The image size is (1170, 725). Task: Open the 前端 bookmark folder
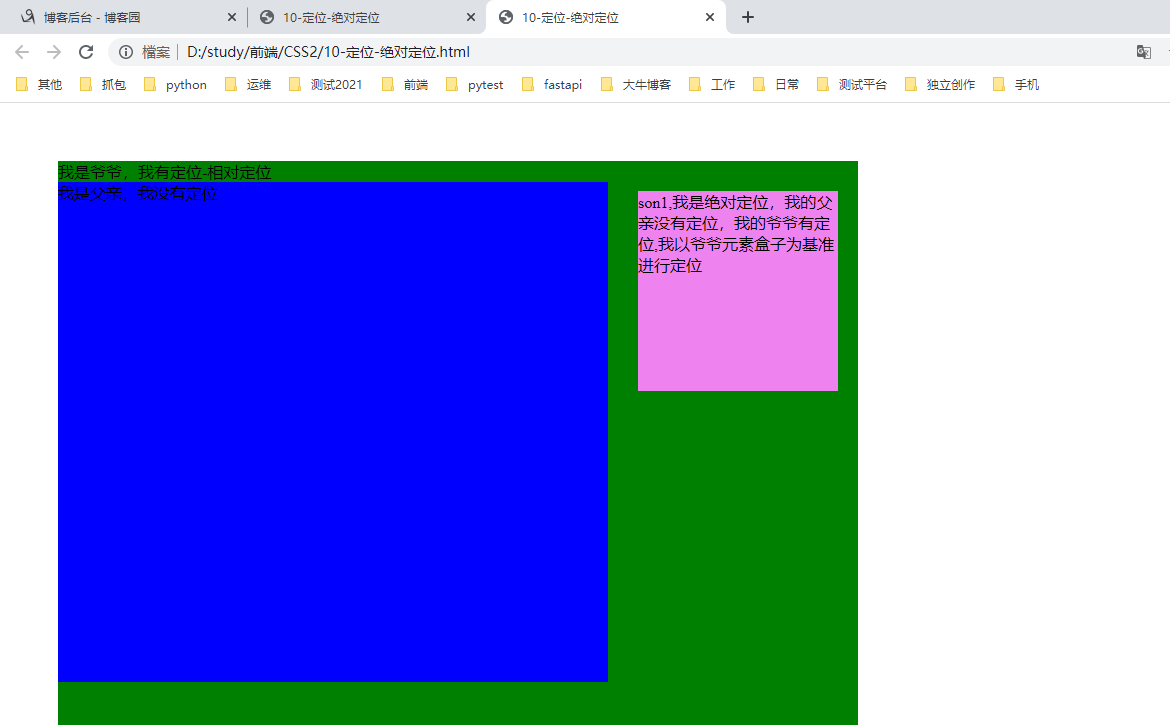[404, 84]
